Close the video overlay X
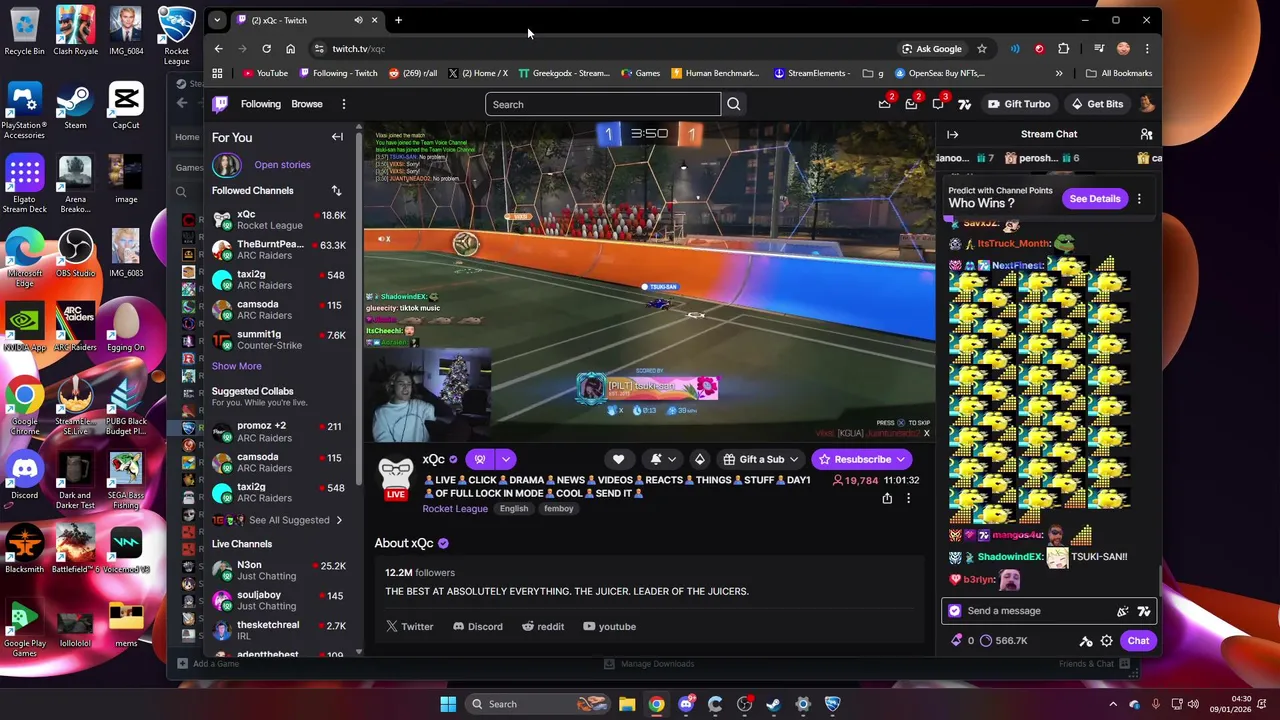Image resolution: width=1280 pixels, height=720 pixels. pyautogui.click(x=926, y=433)
